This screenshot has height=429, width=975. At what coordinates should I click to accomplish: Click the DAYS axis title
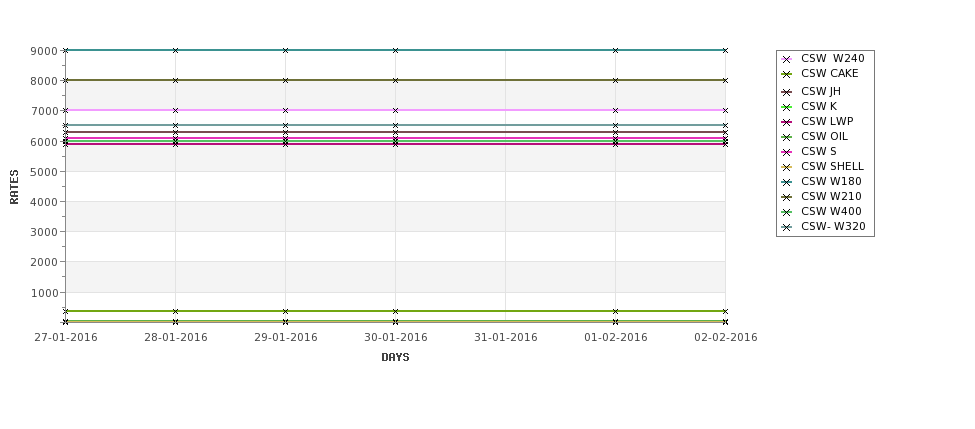tap(395, 357)
